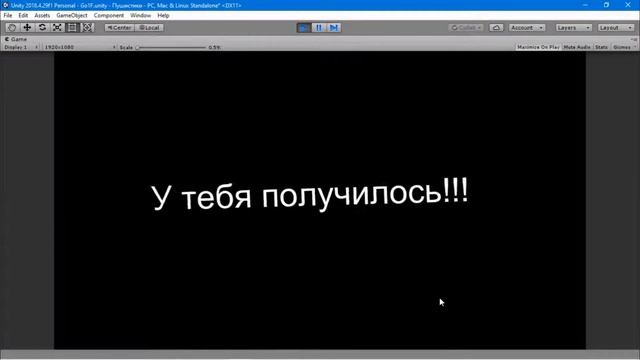Image resolution: width=640 pixels, height=360 pixels.
Task: Open the Component menu
Action: 109,16
